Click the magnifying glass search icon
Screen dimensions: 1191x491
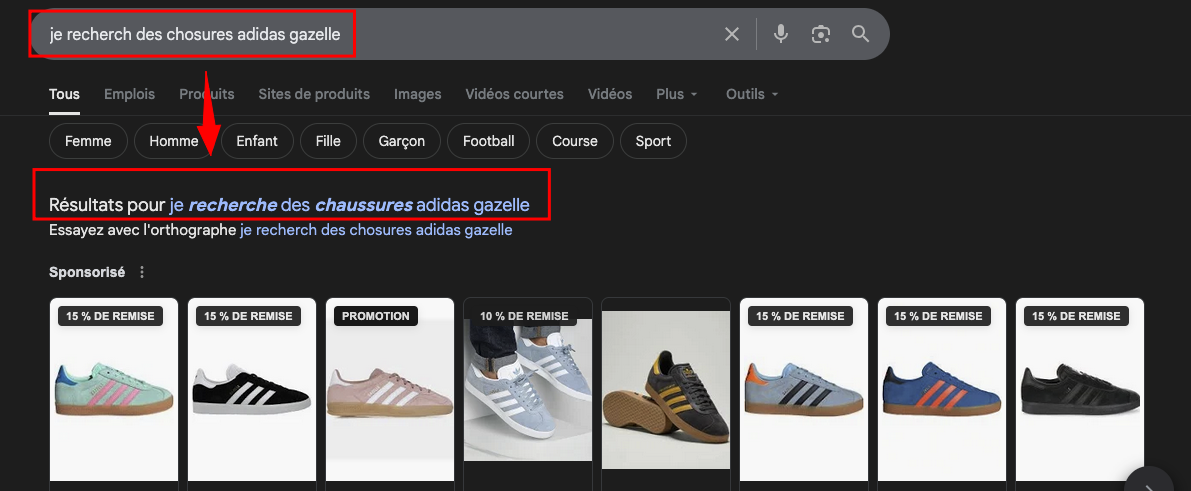pos(860,35)
